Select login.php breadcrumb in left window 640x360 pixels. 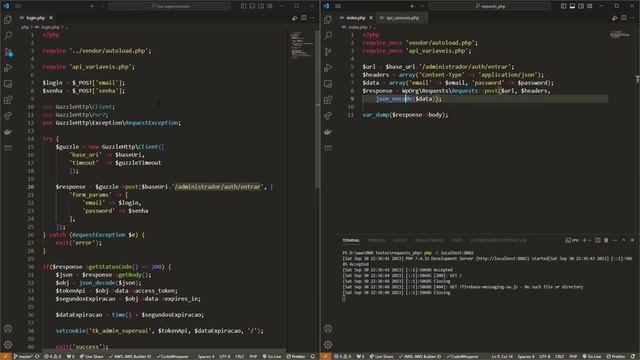point(50,27)
